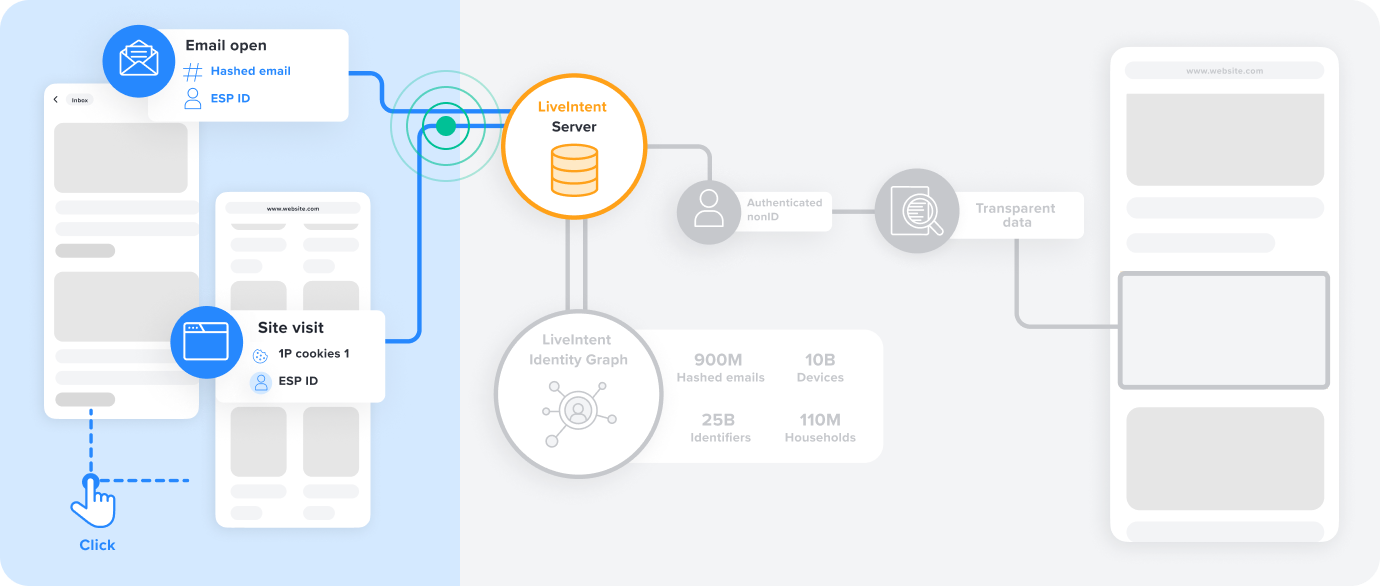Click the green signal dot

tap(446, 126)
